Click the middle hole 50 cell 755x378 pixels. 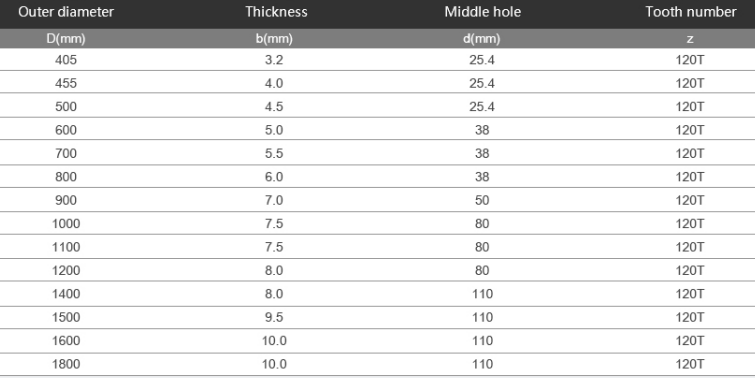click(x=482, y=200)
